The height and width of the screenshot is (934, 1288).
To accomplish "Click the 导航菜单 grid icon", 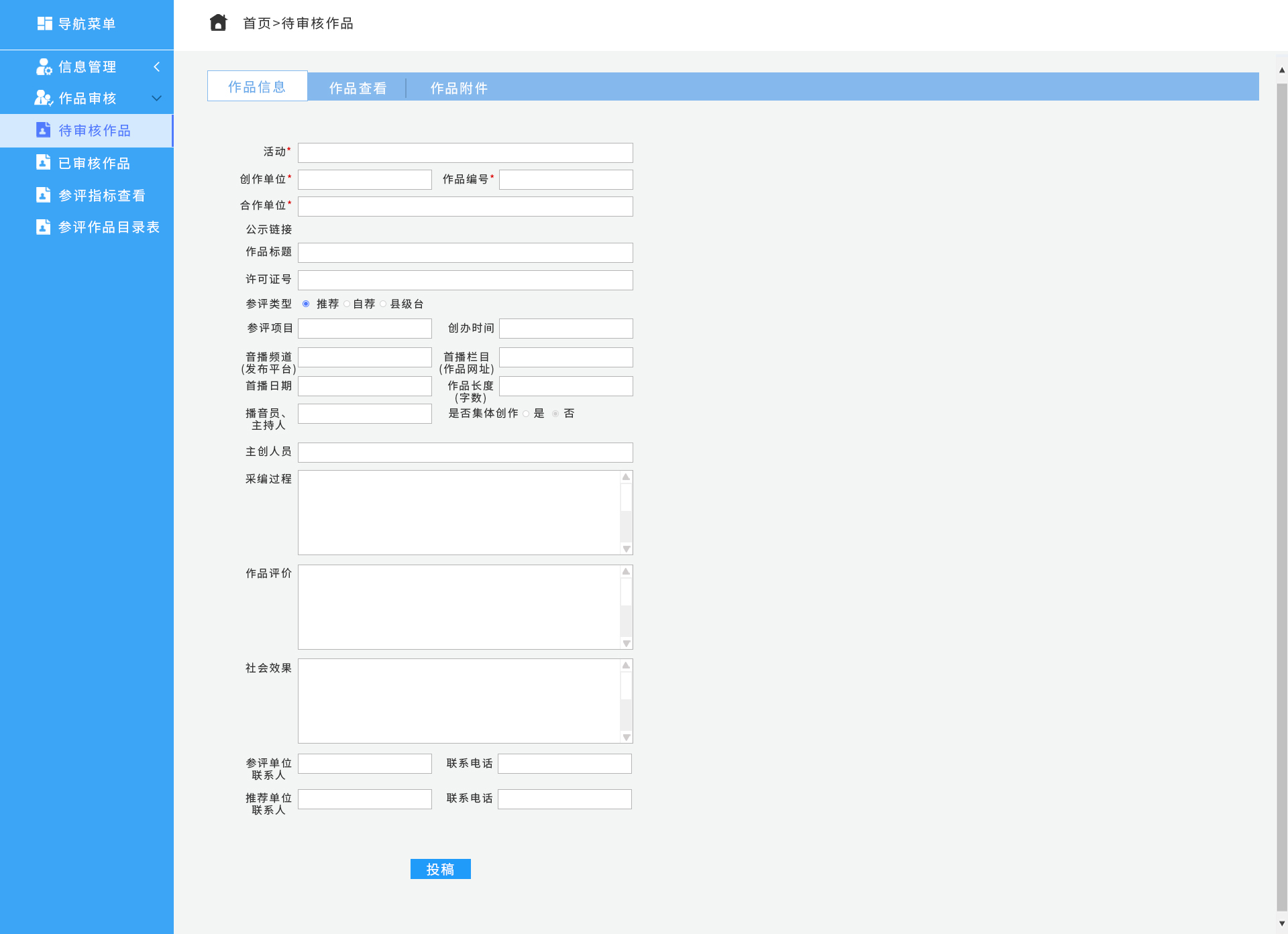I will (44, 23).
